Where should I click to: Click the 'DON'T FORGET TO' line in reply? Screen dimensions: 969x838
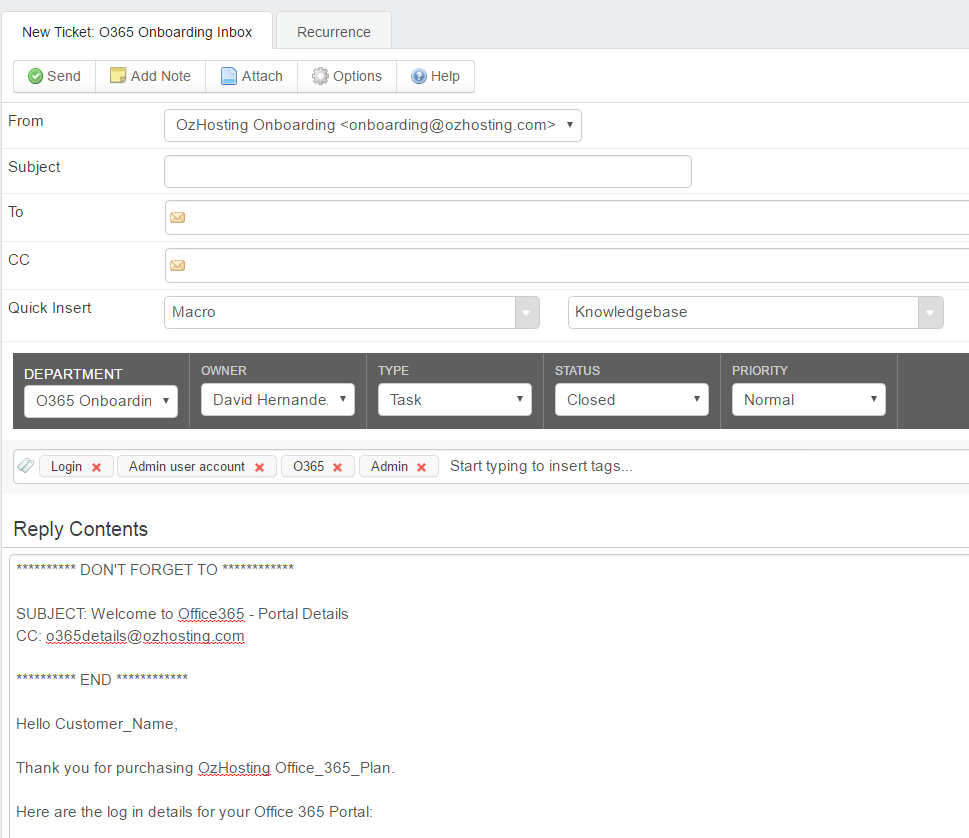click(155, 569)
